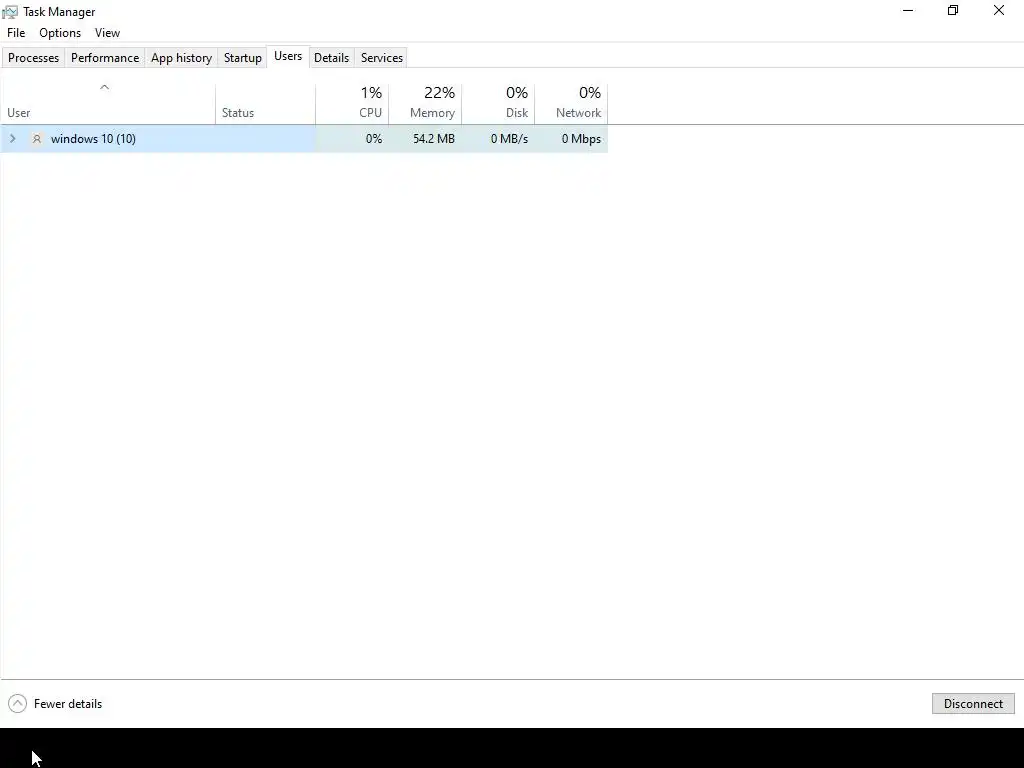The height and width of the screenshot is (768, 1024).
Task: Minimize the Task Manager window
Action: click(x=908, y=10)
